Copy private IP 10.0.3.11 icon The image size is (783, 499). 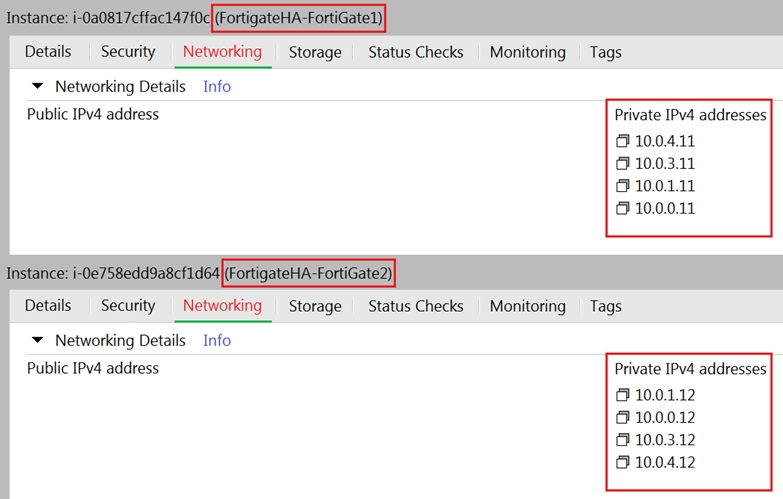click(x=622, y=163)
